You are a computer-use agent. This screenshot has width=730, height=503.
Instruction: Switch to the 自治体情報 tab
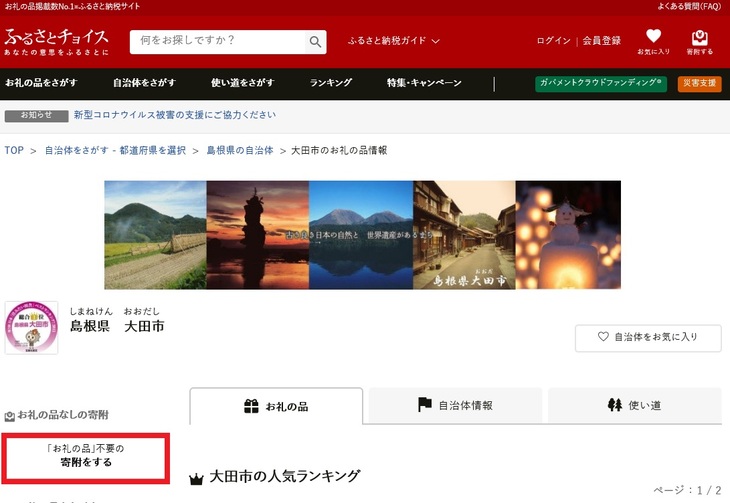point(455,406)
